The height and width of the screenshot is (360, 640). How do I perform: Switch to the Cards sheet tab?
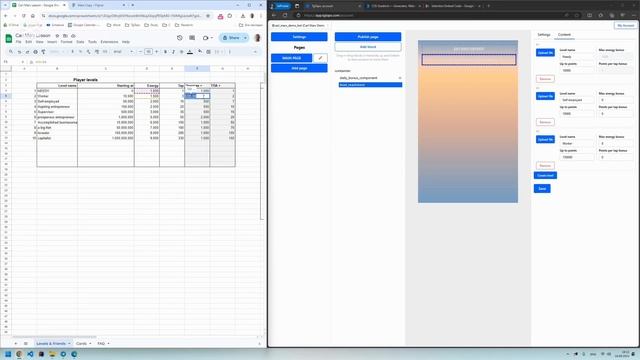(81, 344)
